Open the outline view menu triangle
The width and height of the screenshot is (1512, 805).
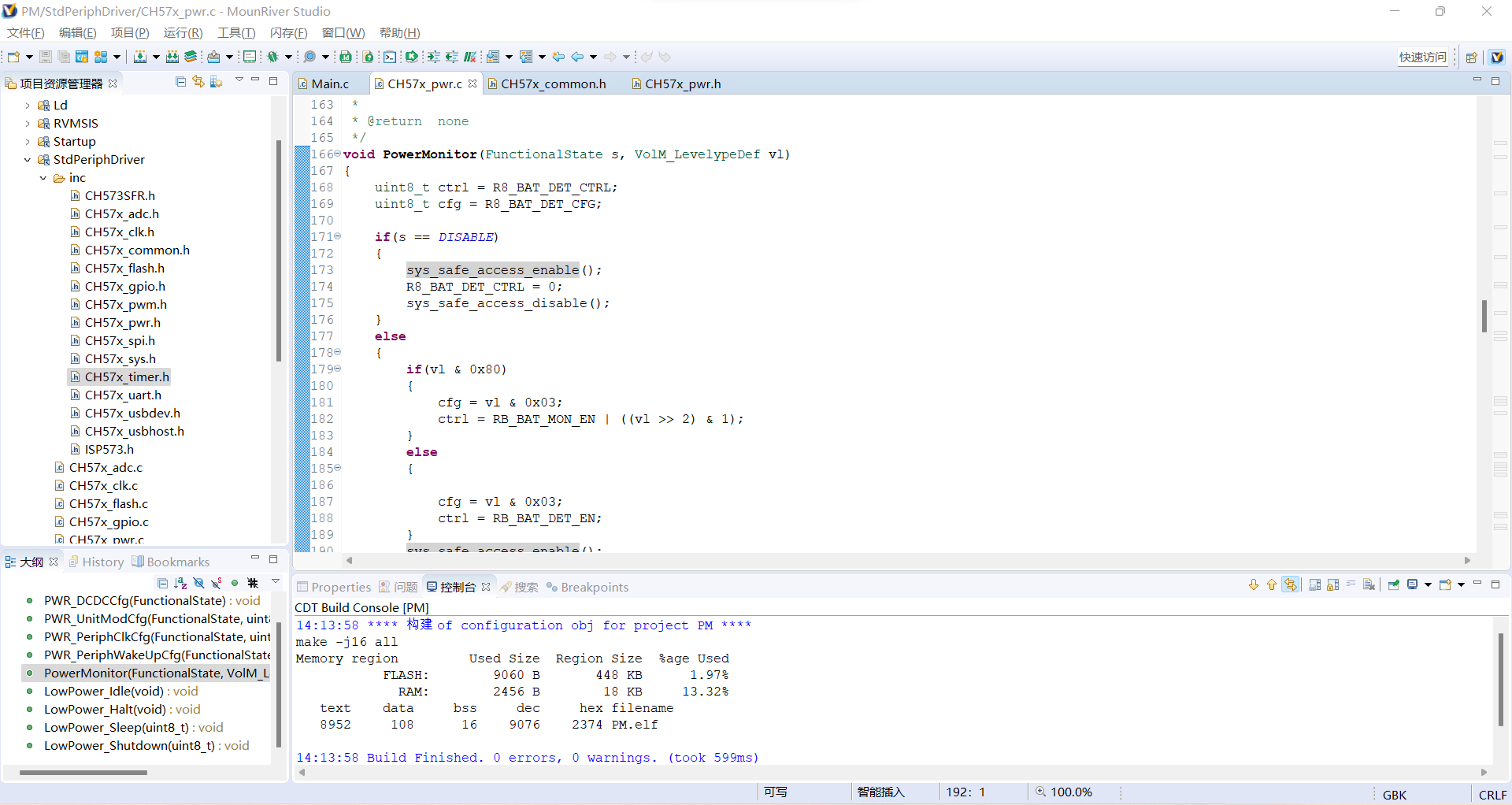click(276, 581)
